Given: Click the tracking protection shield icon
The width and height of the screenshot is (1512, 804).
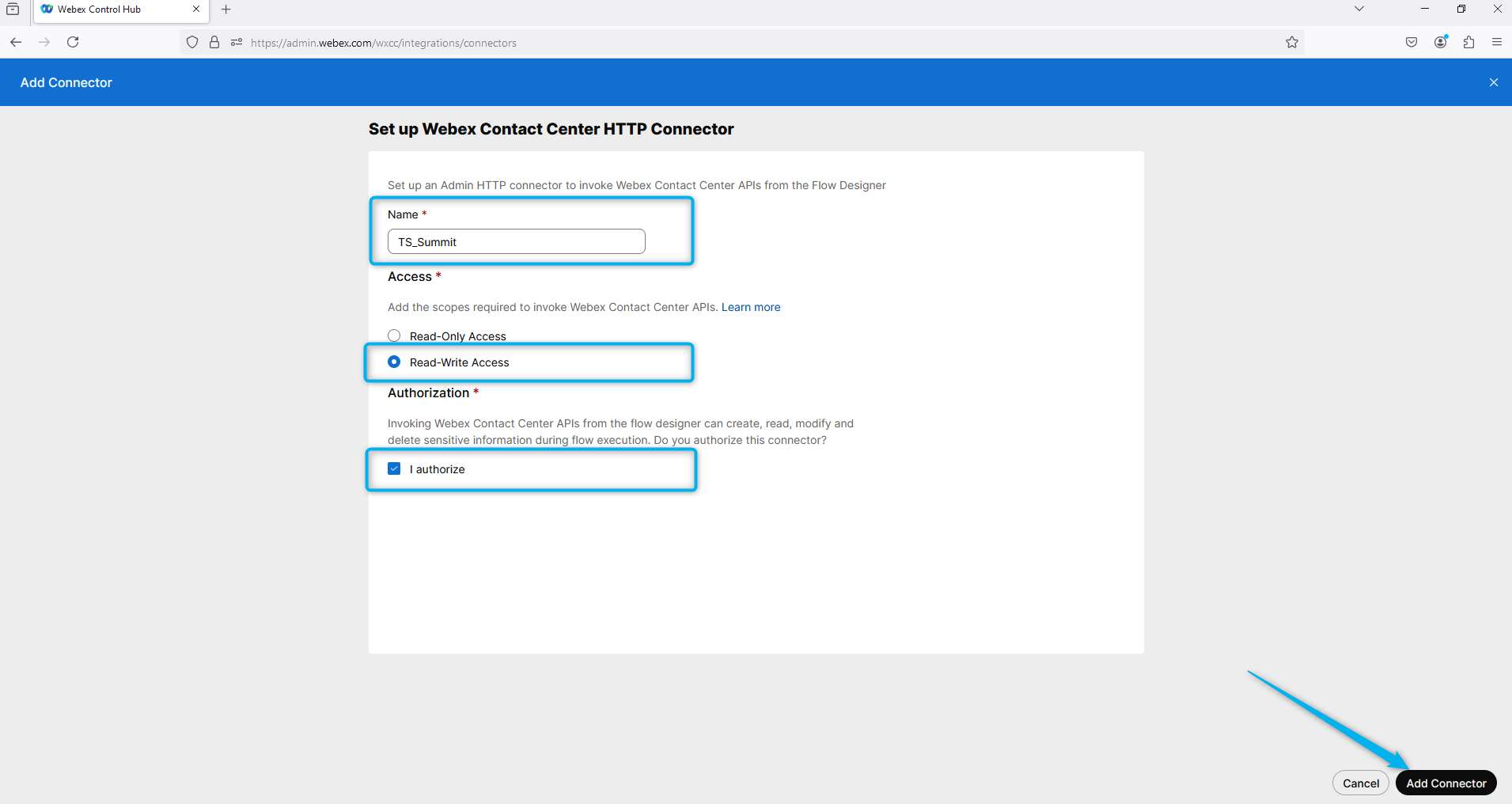Looking at the screenshot, I should coord(192,42).
